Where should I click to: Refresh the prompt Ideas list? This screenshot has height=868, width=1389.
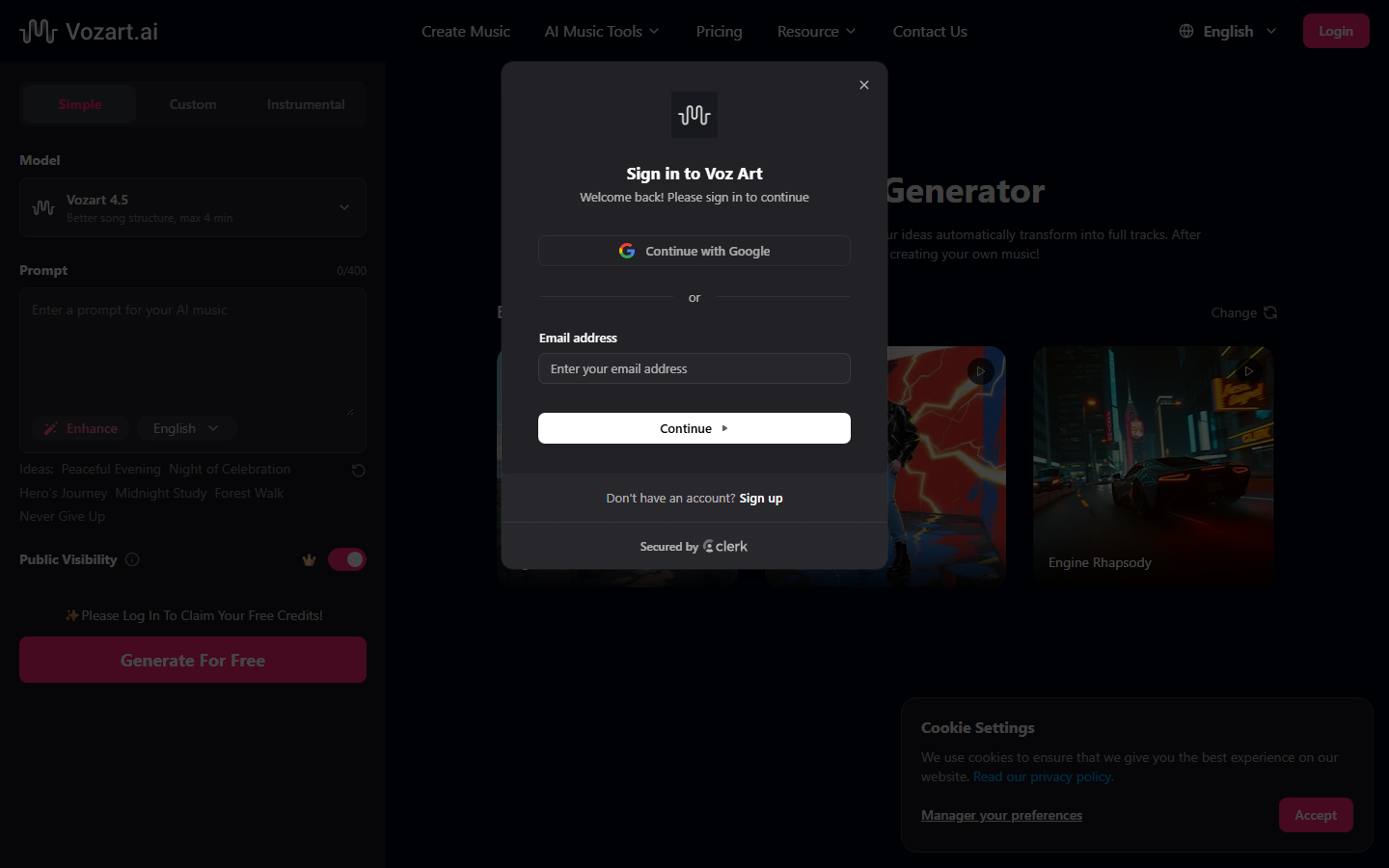[x=358, y=470]
